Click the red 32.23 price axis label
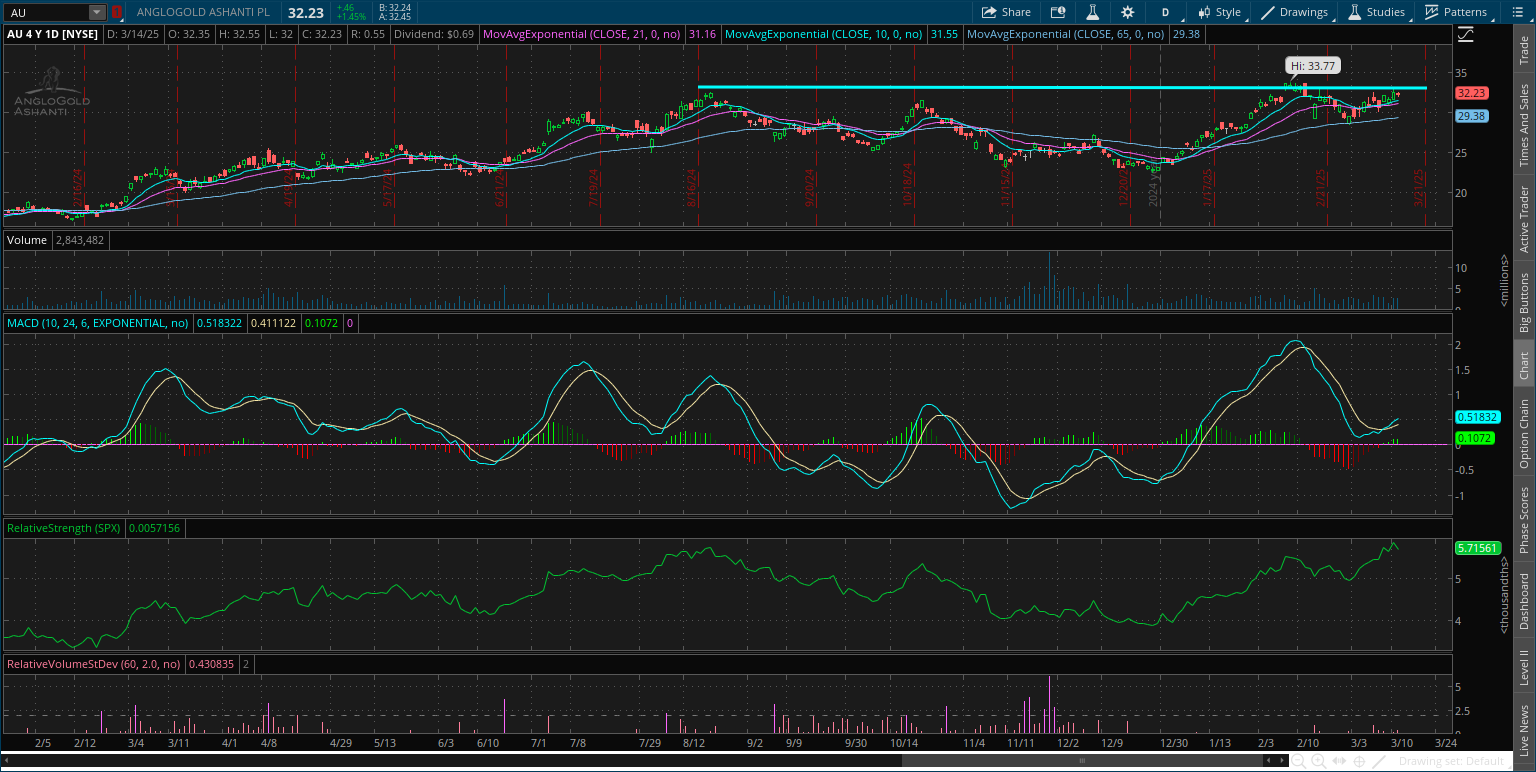Screen dimensions: 1536x772 click(1470, 93)
